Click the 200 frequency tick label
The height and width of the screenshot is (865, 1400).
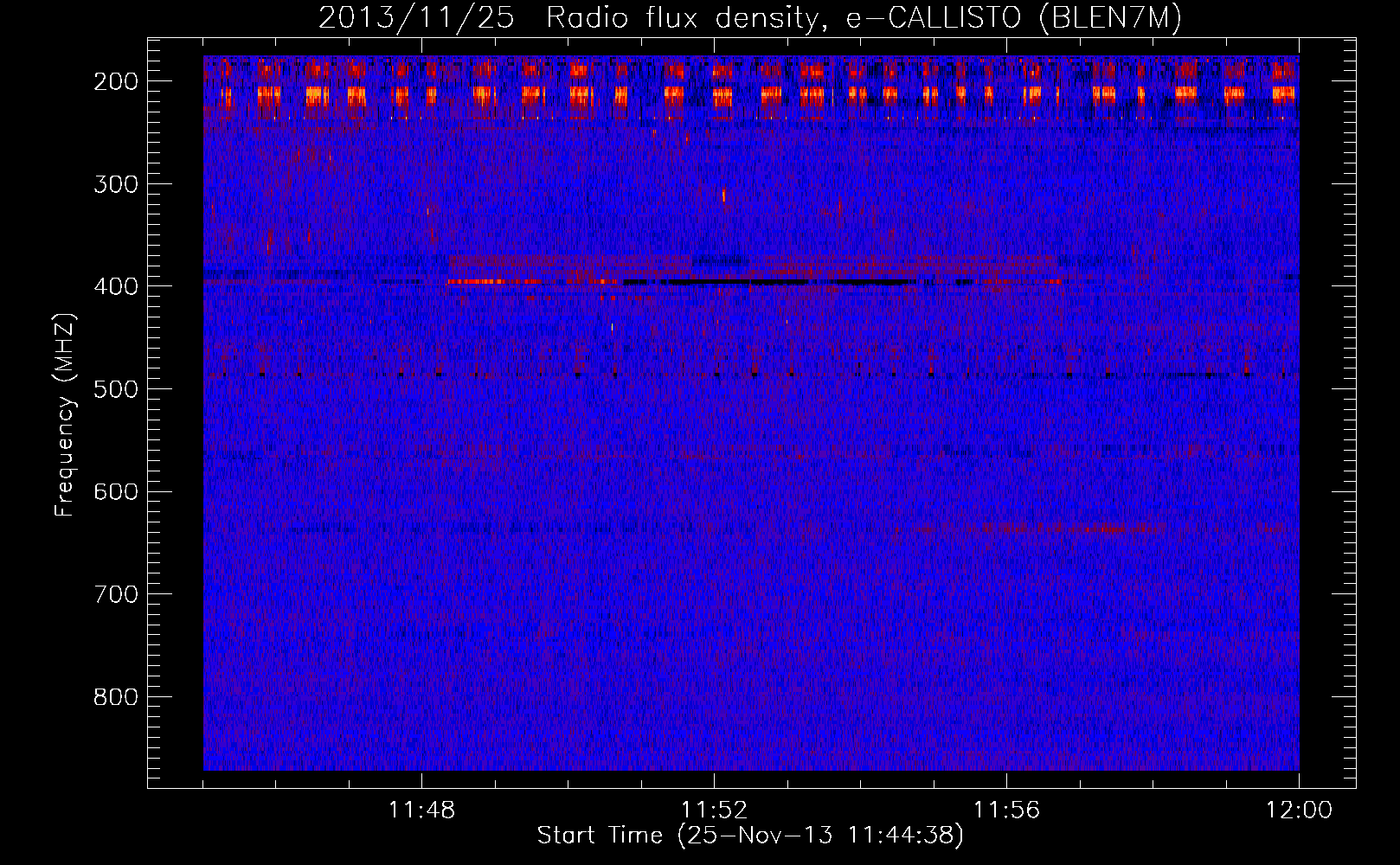tap(116, 81)
